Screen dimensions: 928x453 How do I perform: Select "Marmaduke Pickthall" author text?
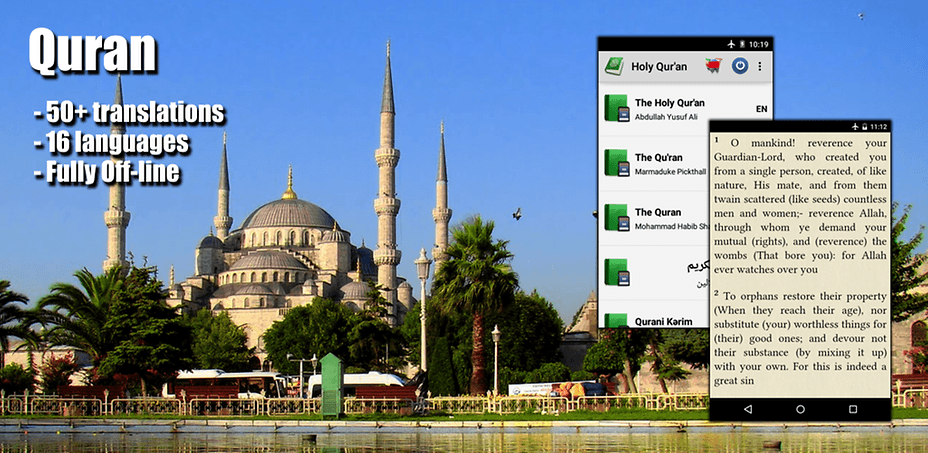coord(671,172)
